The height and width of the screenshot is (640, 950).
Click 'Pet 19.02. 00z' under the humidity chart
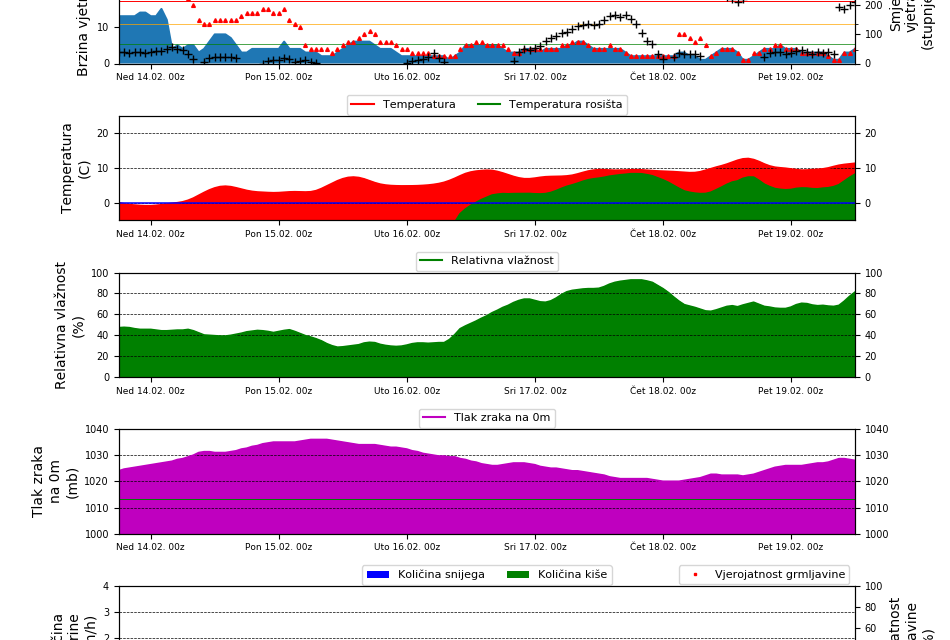(791, 391)
